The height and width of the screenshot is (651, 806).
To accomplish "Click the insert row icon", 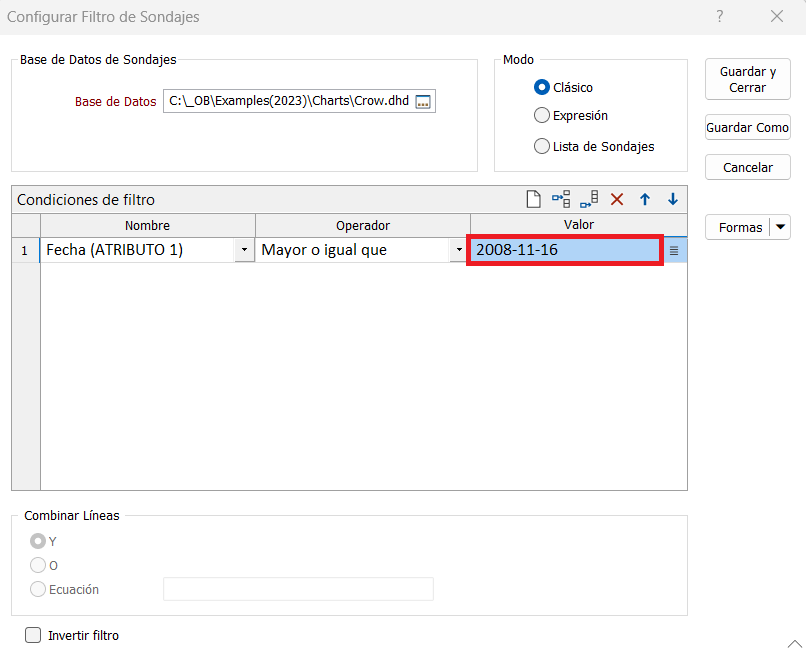I will (x=561, y=199).
